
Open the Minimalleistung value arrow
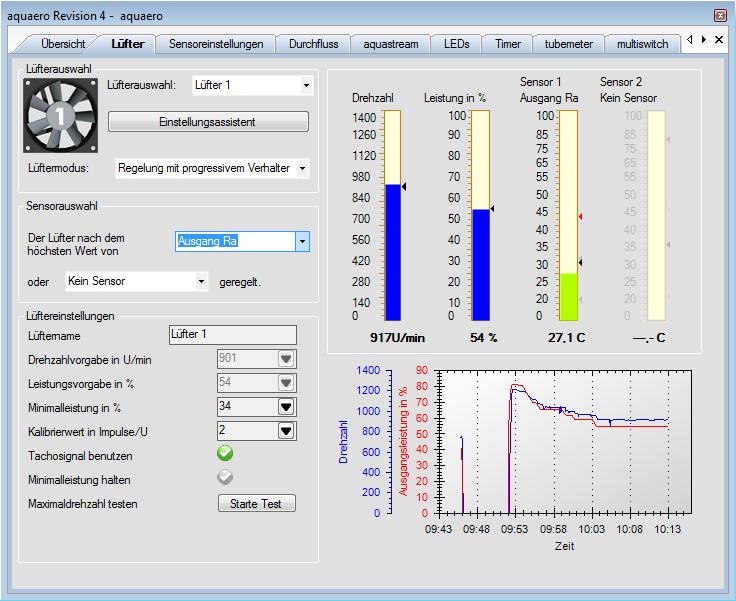point(287,406)
